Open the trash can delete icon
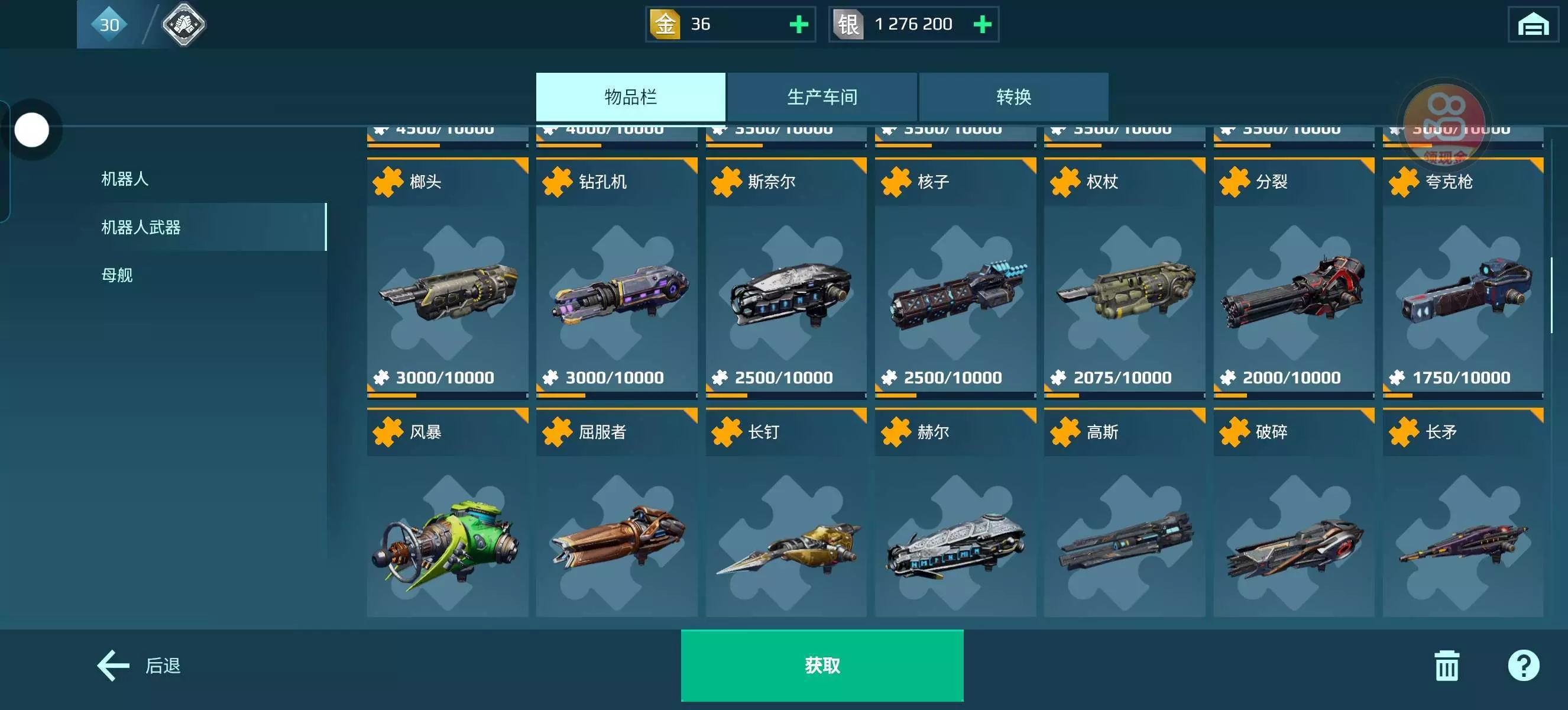The image size is (1568, 710). click(1446, 666)
